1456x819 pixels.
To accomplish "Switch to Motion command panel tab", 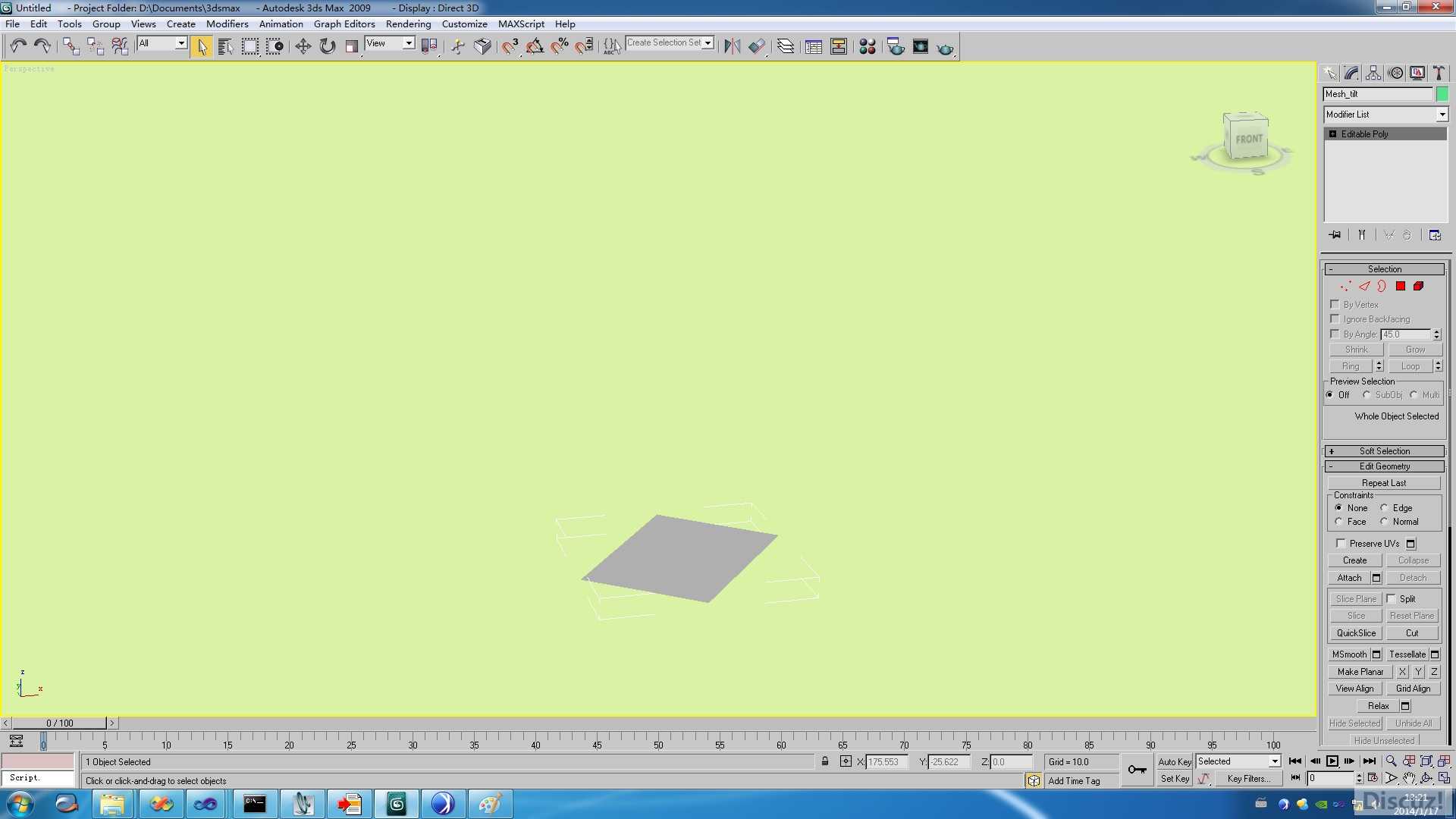I will (1395, 73).
